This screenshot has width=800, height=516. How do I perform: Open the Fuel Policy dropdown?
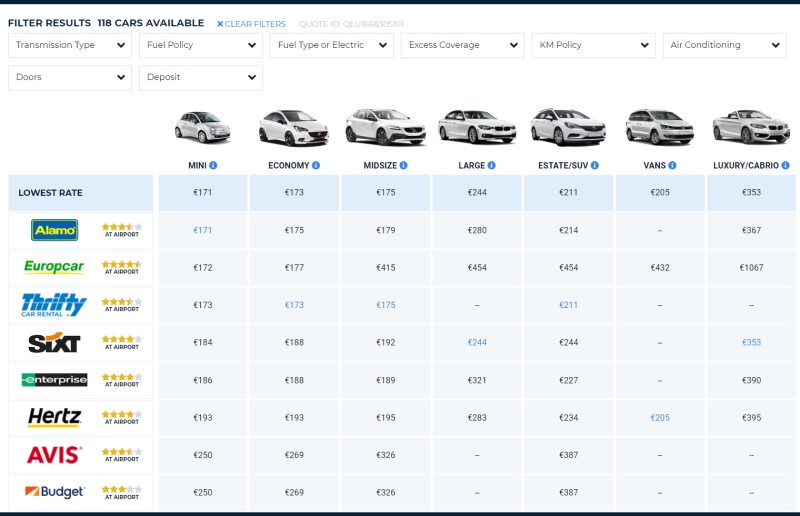point(201,45)
